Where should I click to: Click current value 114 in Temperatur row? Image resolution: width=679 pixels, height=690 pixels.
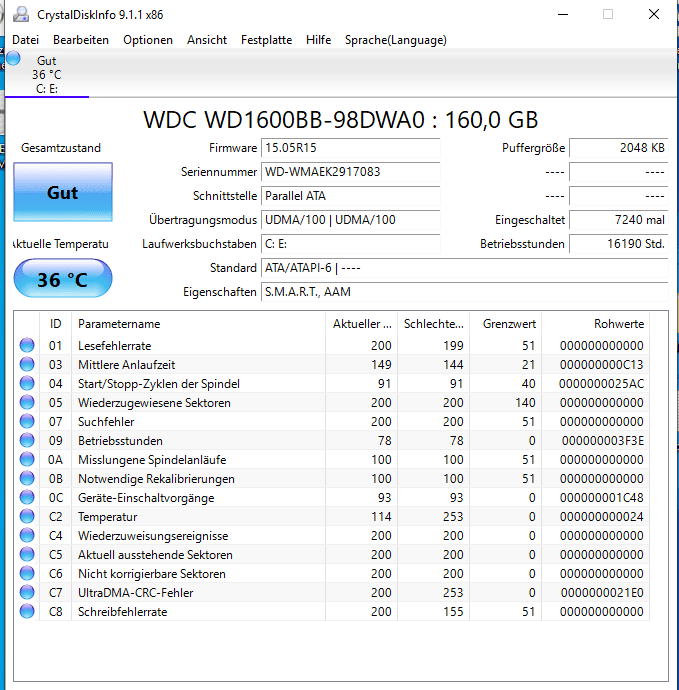point(381,517)
